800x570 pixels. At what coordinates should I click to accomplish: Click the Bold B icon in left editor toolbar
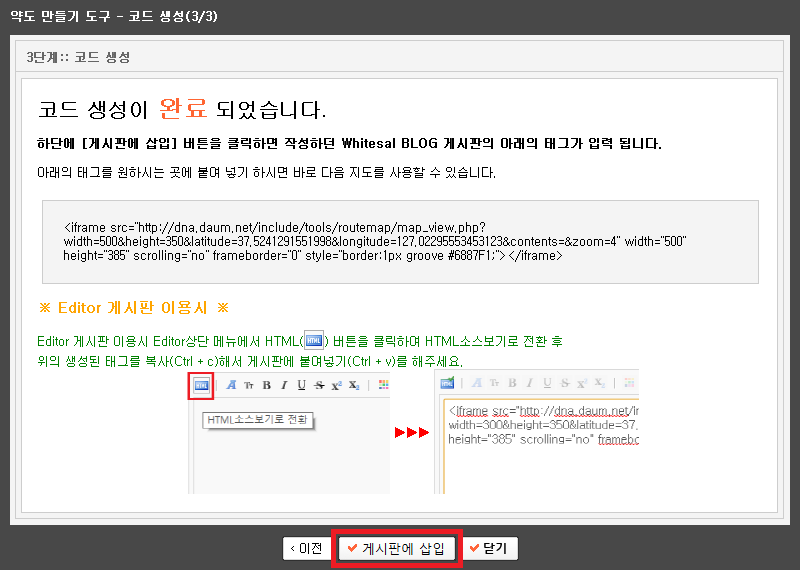pos(266,385)
